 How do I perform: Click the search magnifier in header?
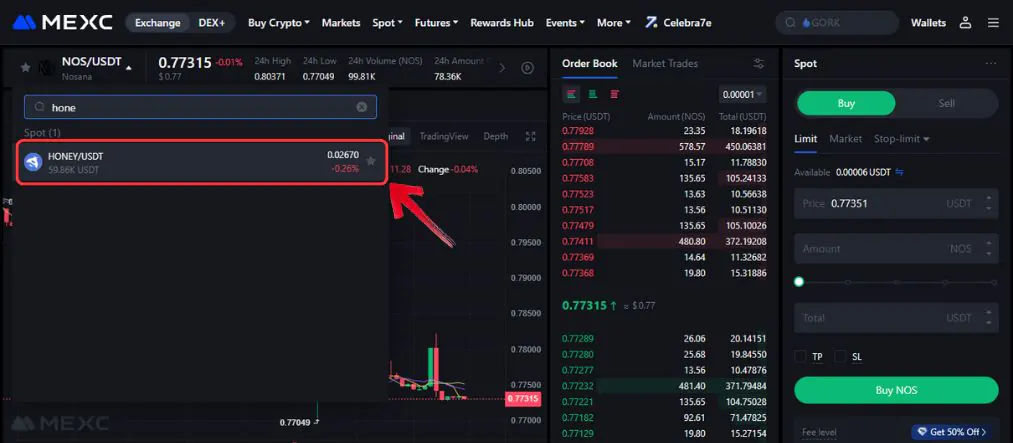point(789,23)
